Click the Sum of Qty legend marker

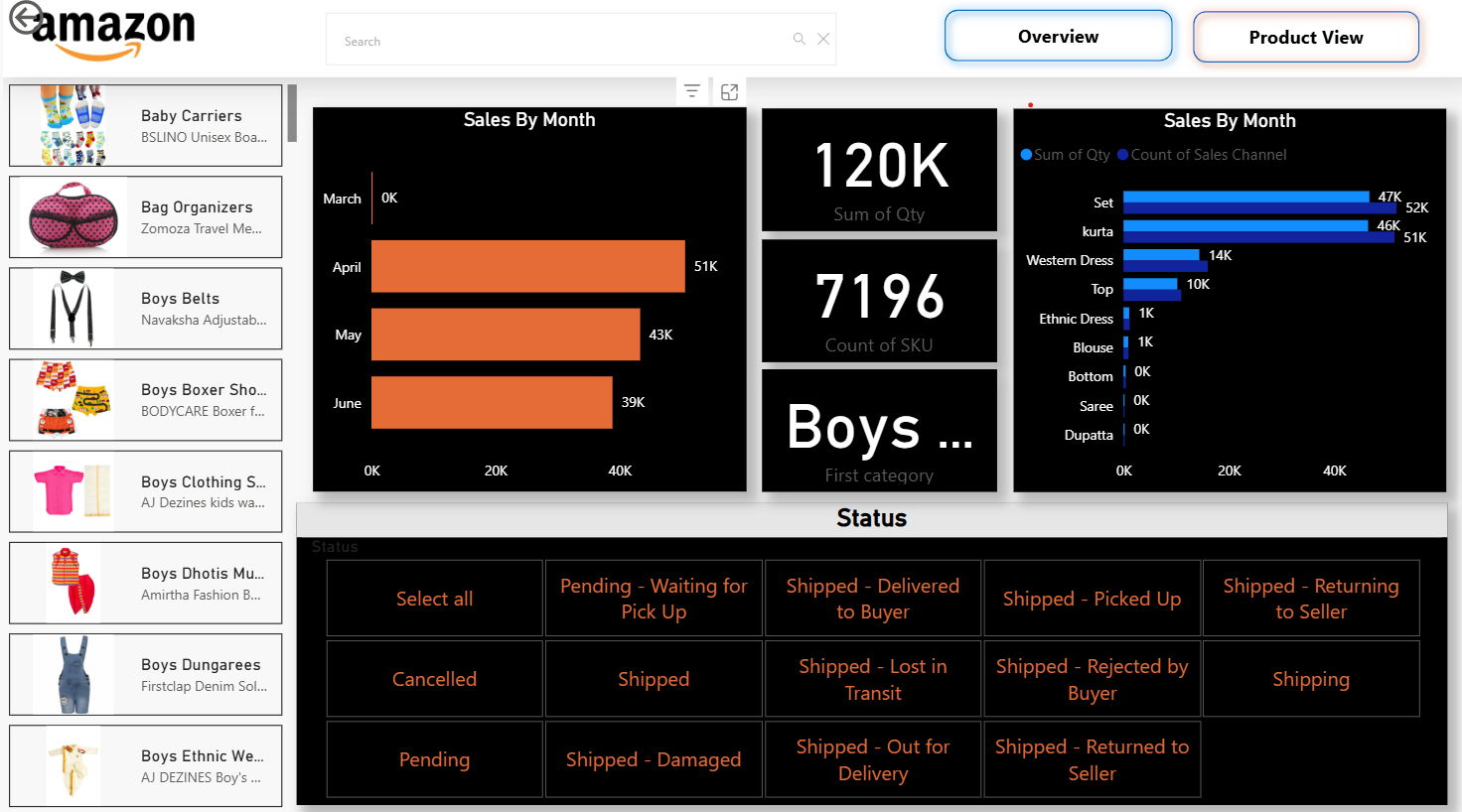pos(1026,155)
